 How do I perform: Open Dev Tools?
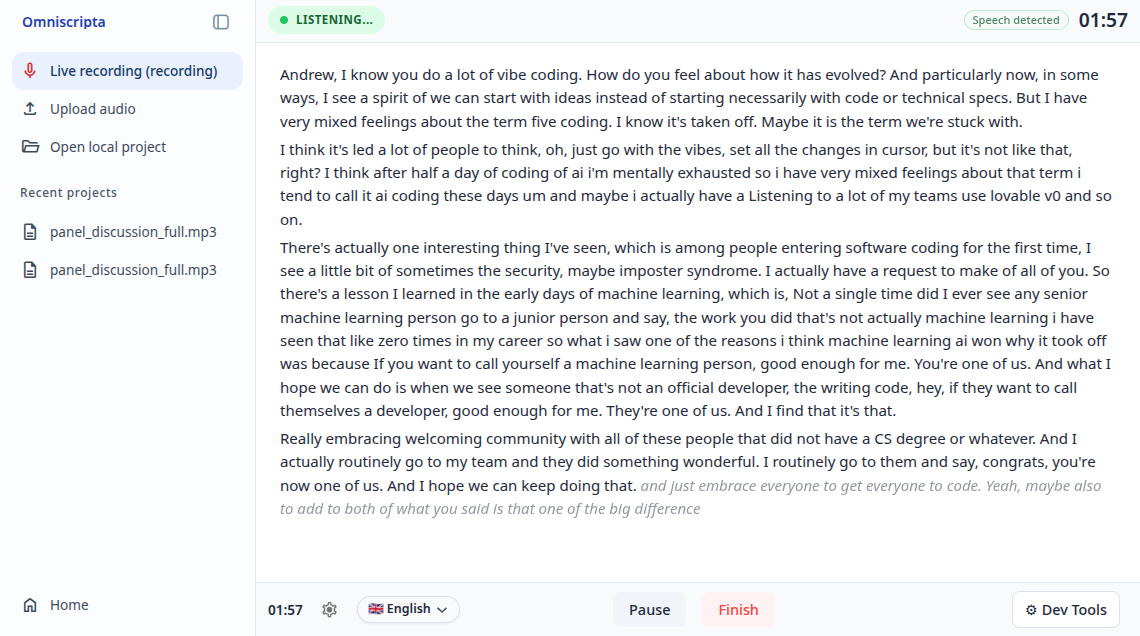(1065, 610)
